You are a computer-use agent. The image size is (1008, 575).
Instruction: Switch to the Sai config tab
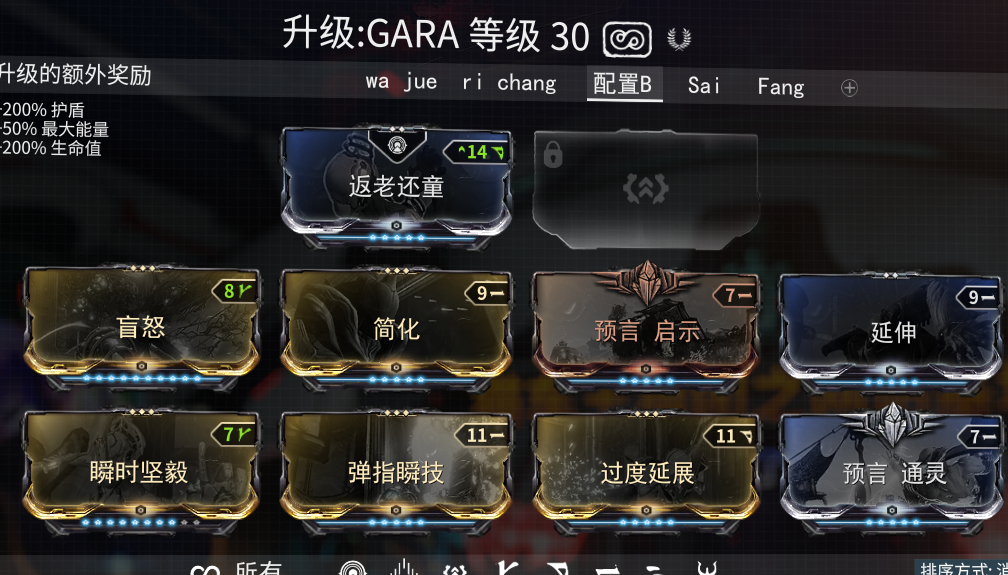704,85
